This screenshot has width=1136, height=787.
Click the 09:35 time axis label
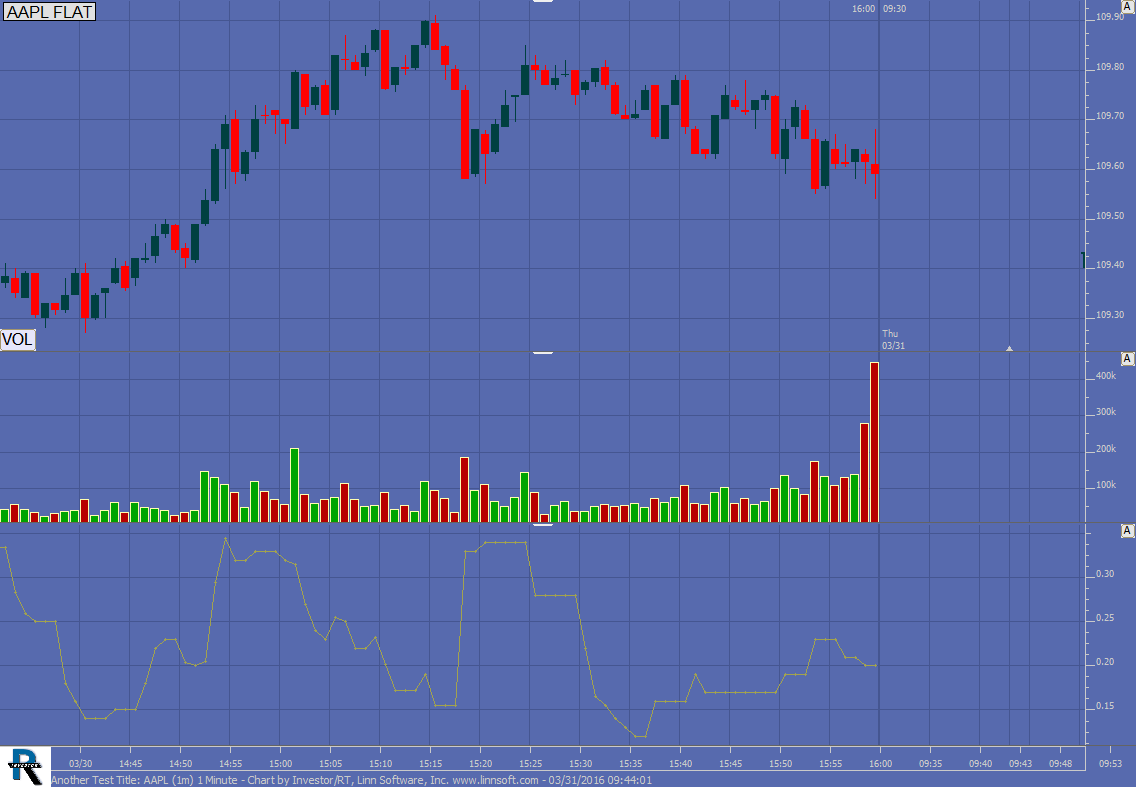pyautogui.click(x=930, y=764)
